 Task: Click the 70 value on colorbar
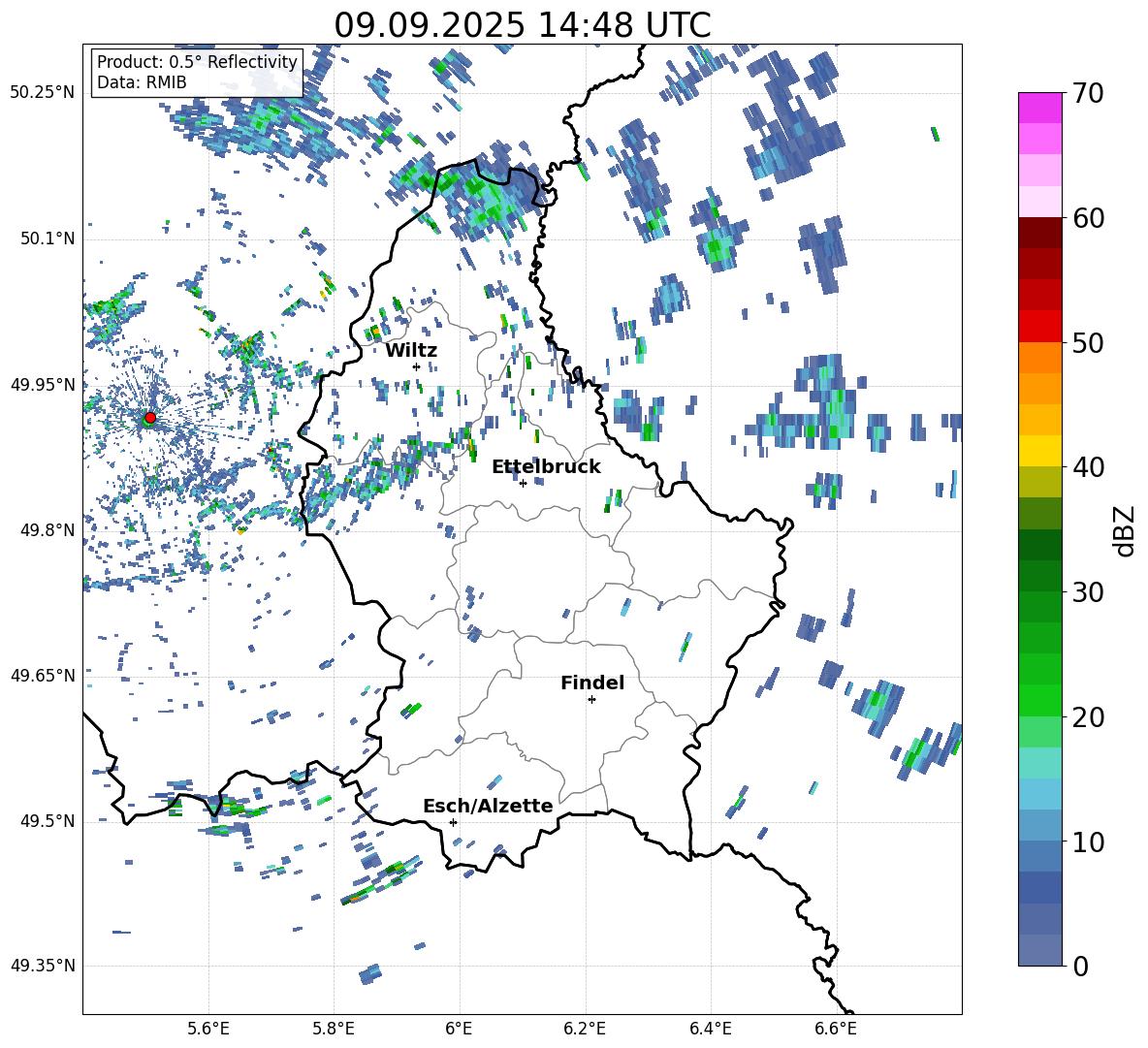pos(1088,93)
